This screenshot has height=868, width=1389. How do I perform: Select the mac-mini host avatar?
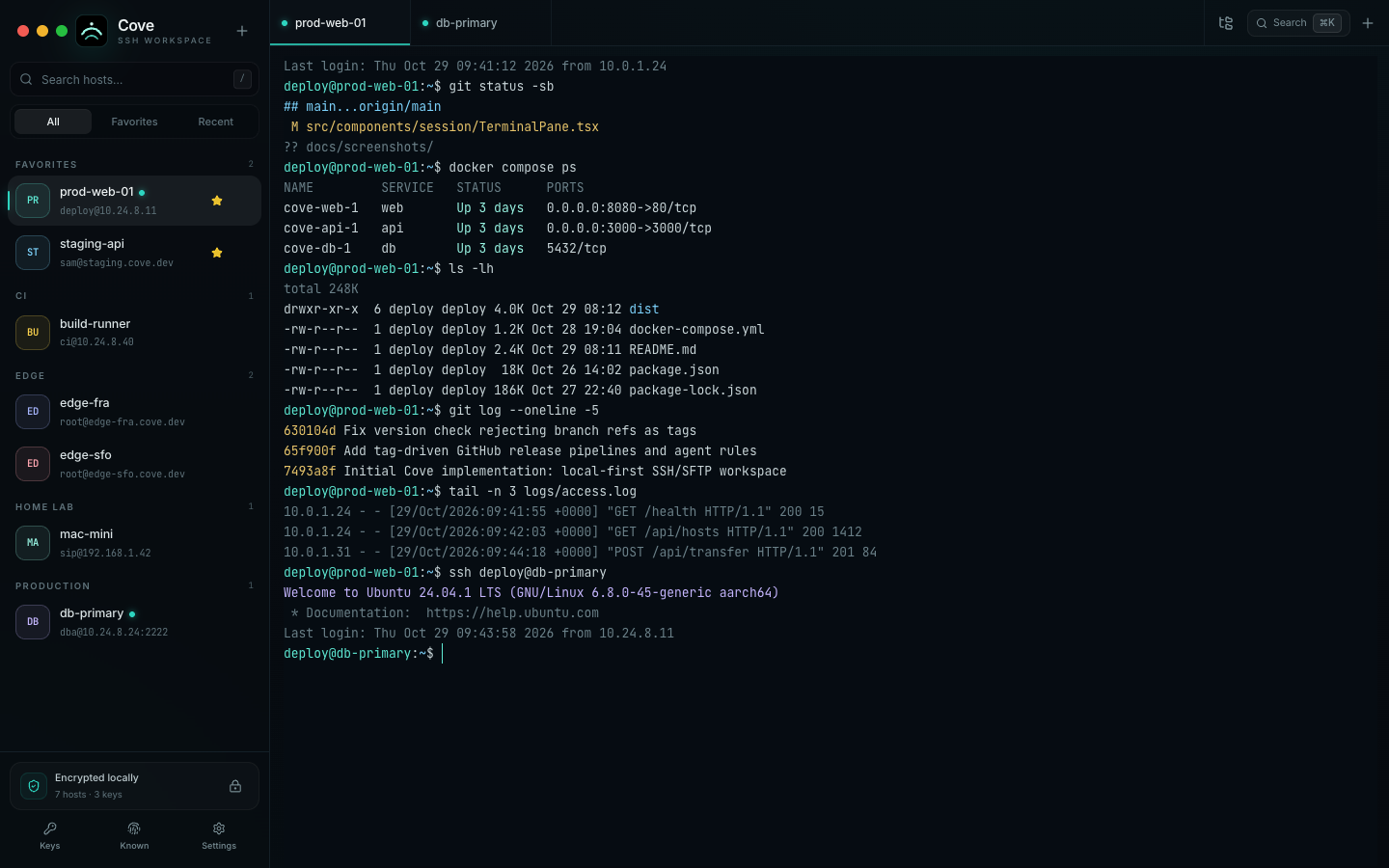coord(33,543)
